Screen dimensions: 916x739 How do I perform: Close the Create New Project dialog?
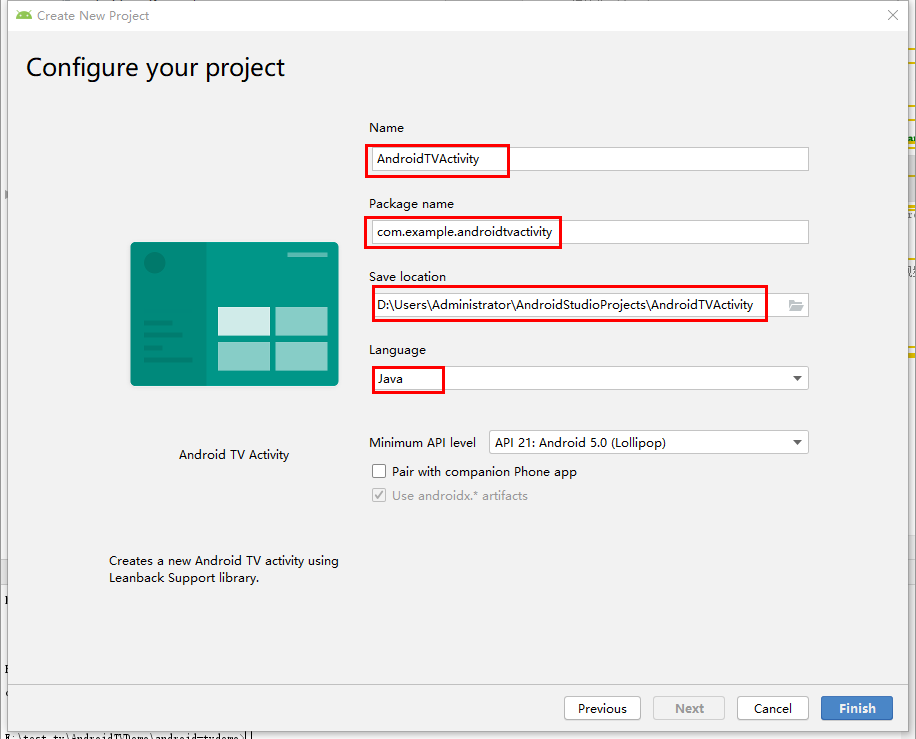[x=893, y=15]
